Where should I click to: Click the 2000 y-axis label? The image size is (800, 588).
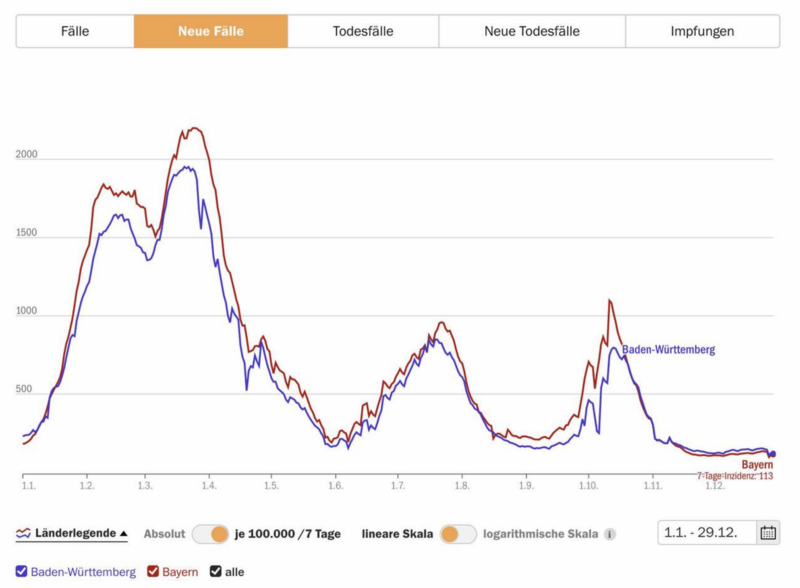pos(27,154)
